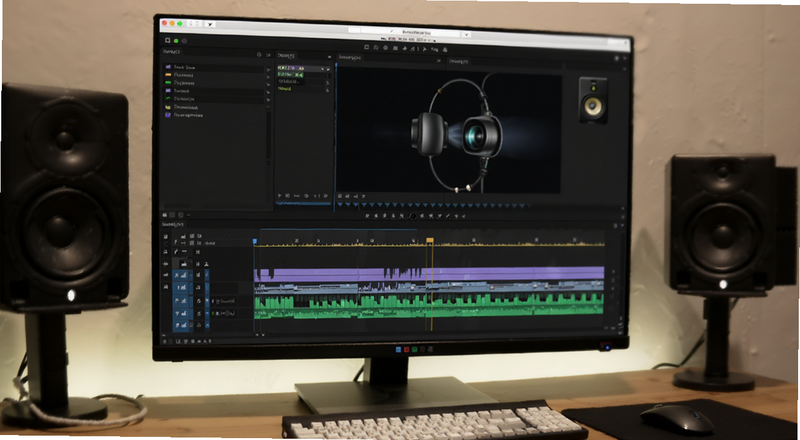Click last lock-shaped icon in top center toolbar
The image size is (800, 440).
445,50
